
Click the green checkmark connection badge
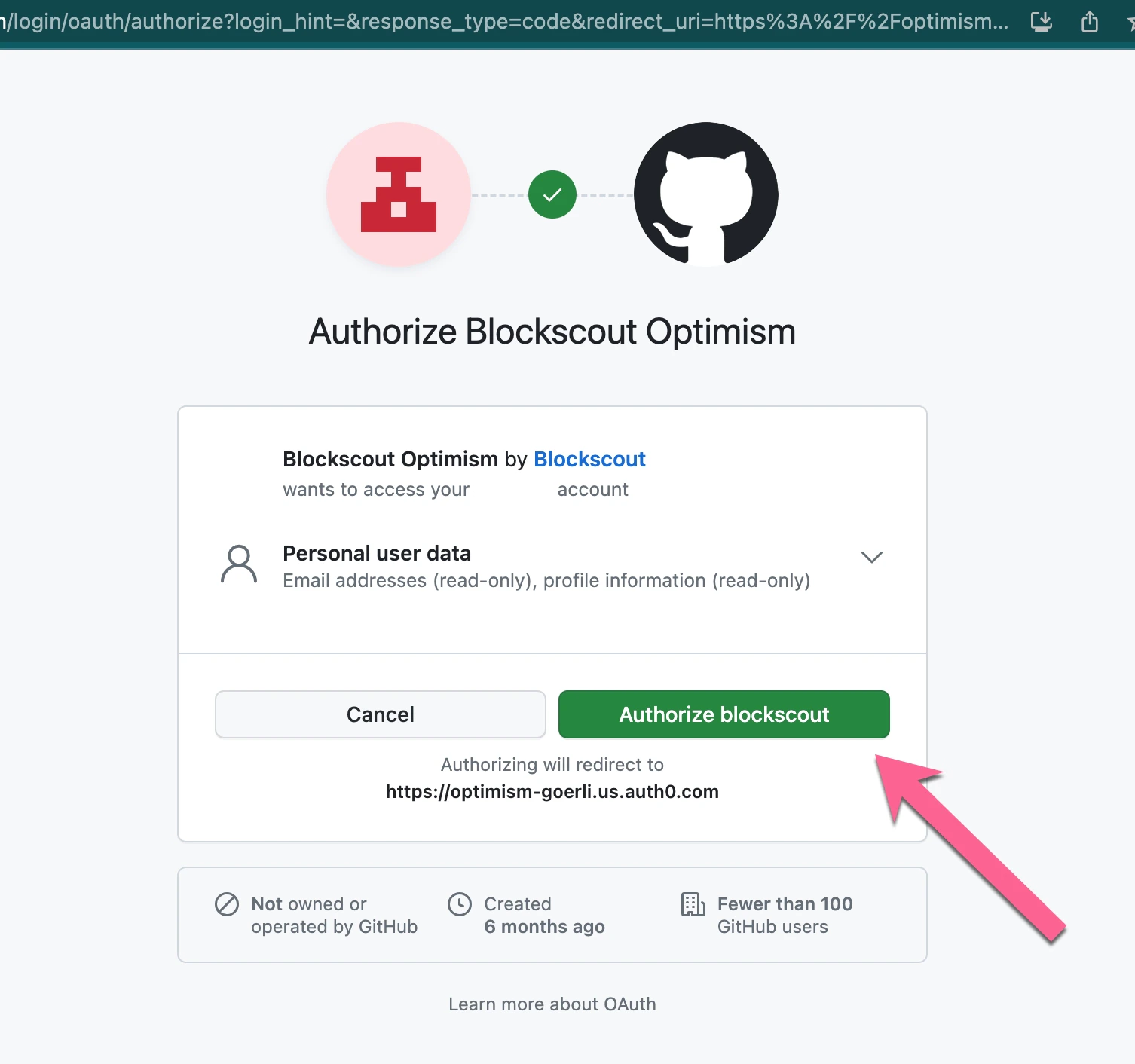(552, 194)
